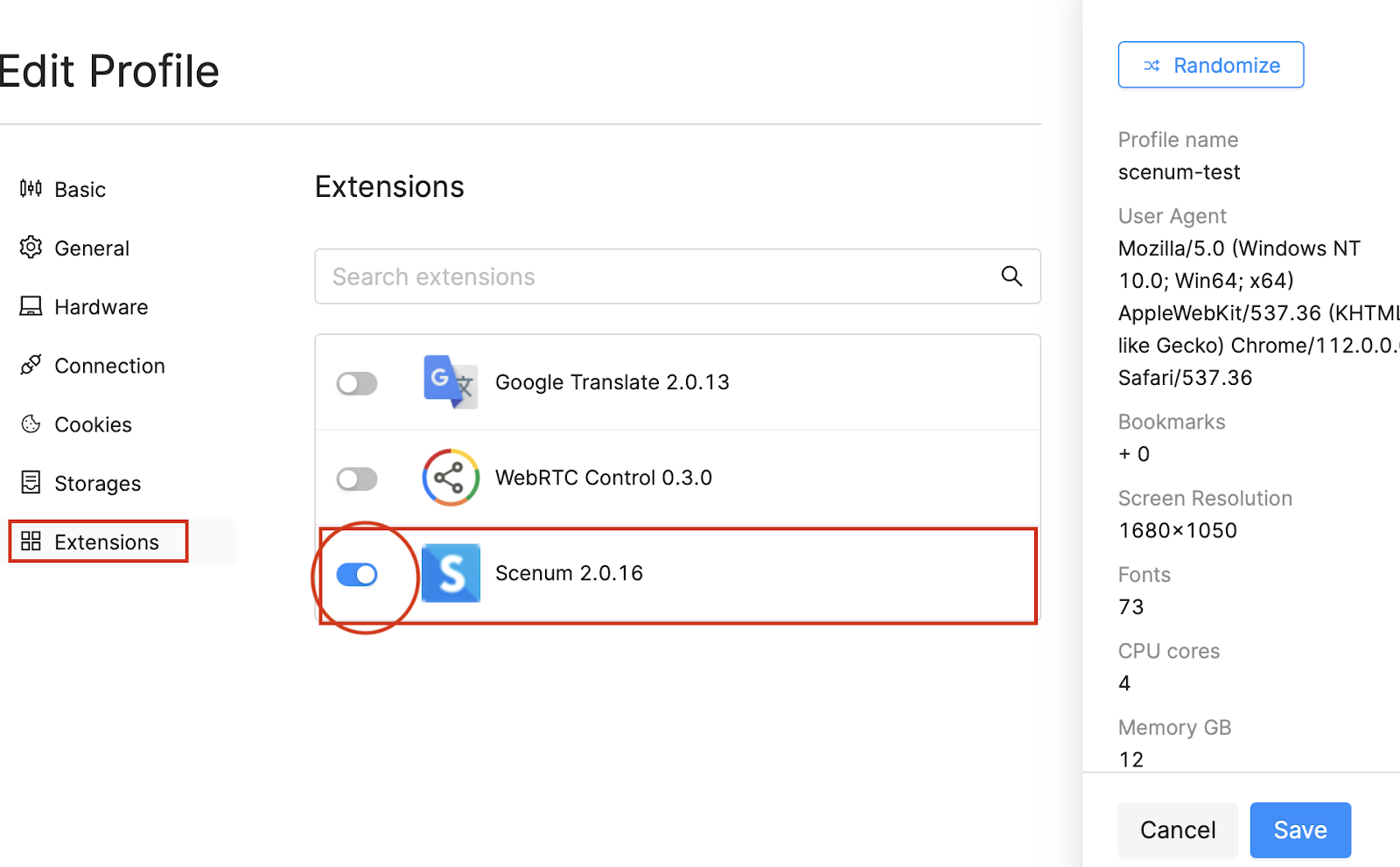Enable the Google Translate 2.0.13 toggle

[x=357, y=383]
